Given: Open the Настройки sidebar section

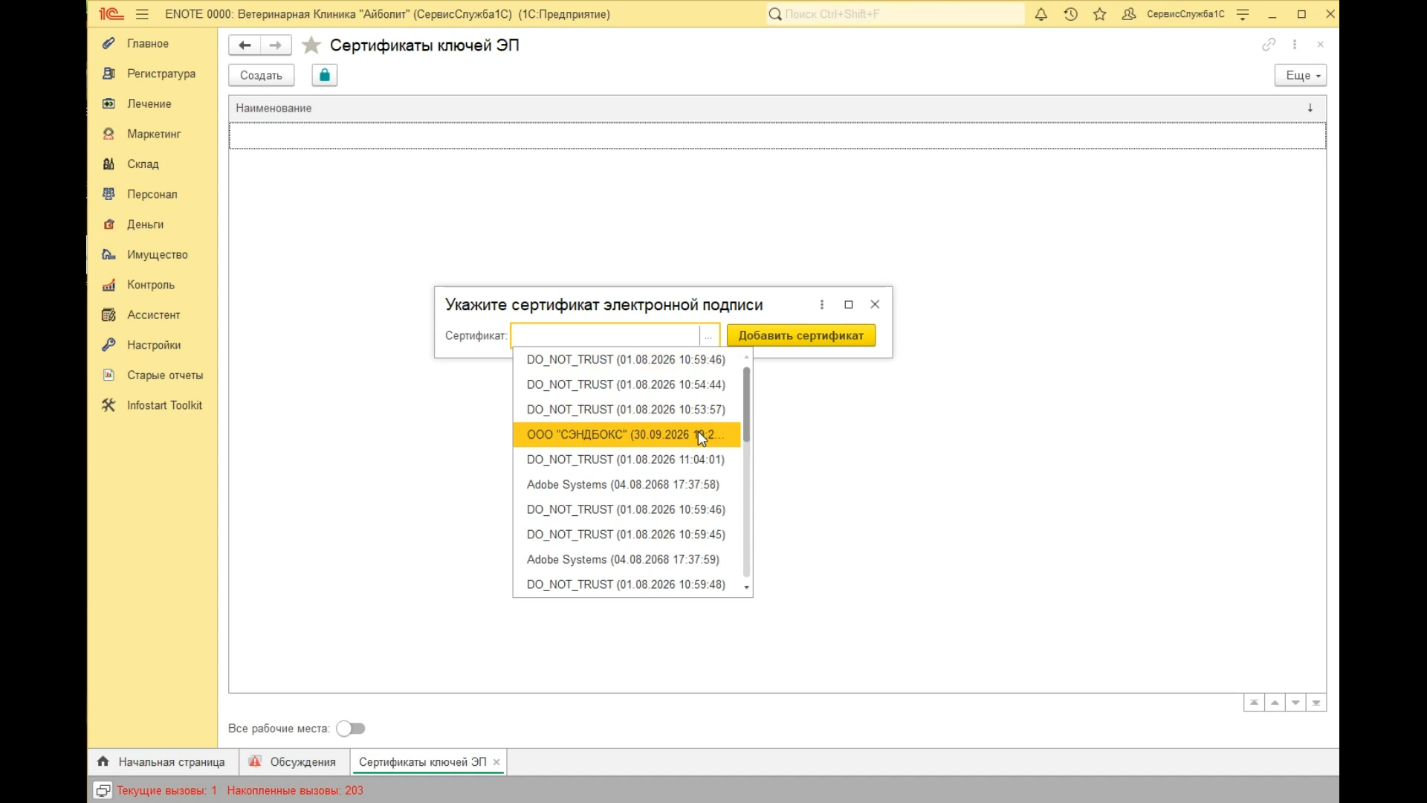Looking at the screenshot, I should (x=154, y=345).
